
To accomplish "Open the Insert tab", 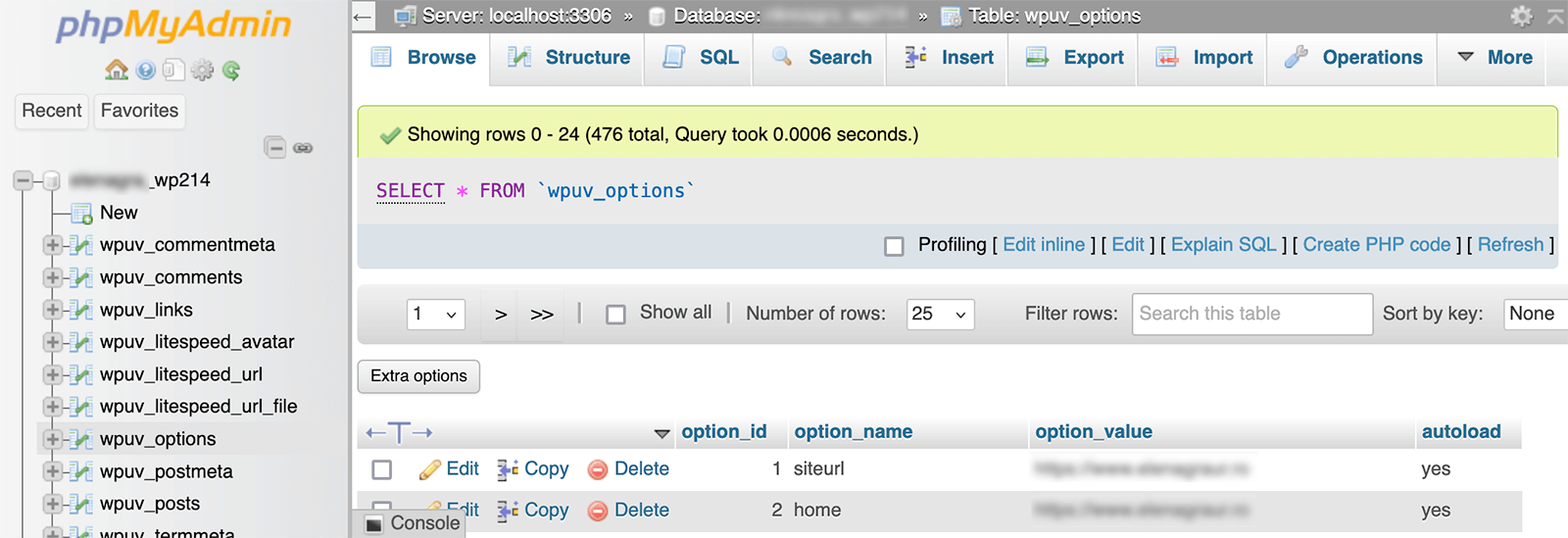I will pos(948,58).
